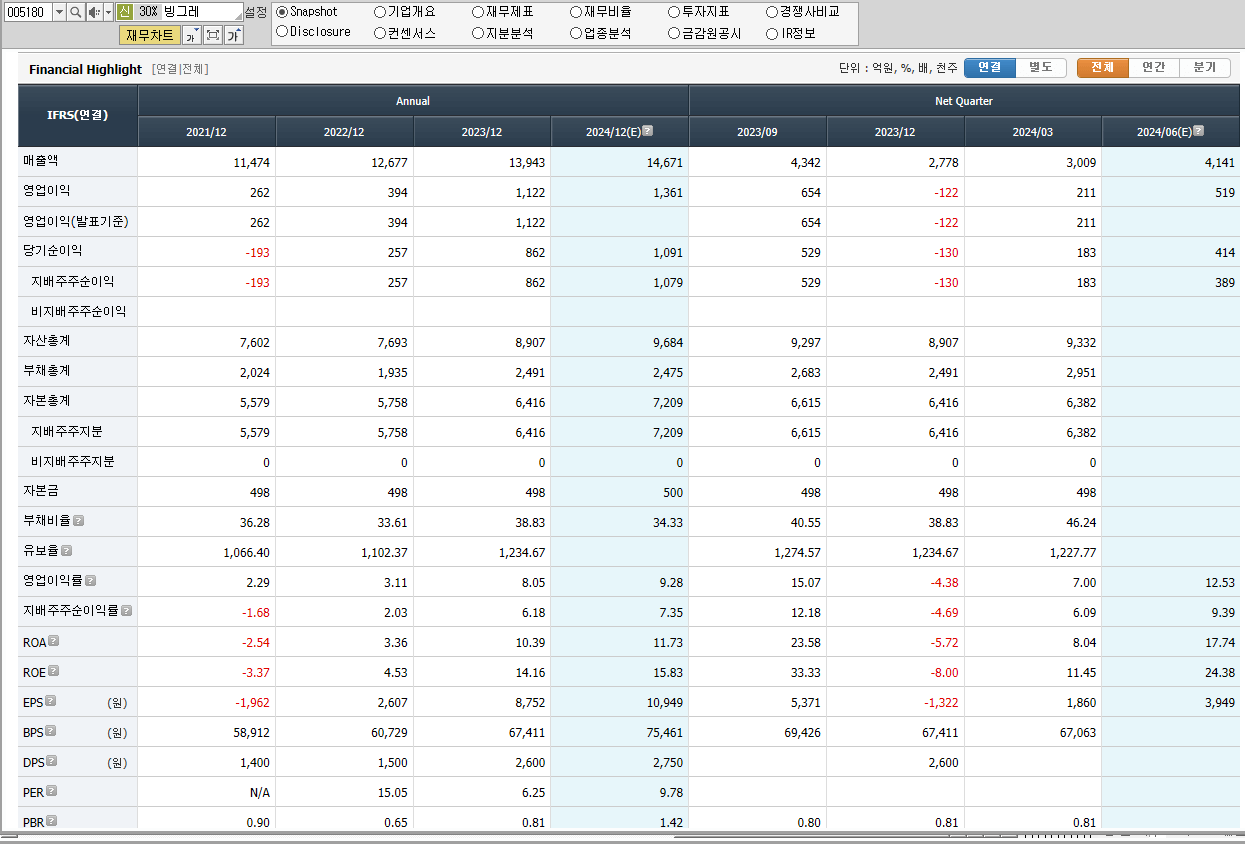Click the green 신 badge icon

[124, 12]
